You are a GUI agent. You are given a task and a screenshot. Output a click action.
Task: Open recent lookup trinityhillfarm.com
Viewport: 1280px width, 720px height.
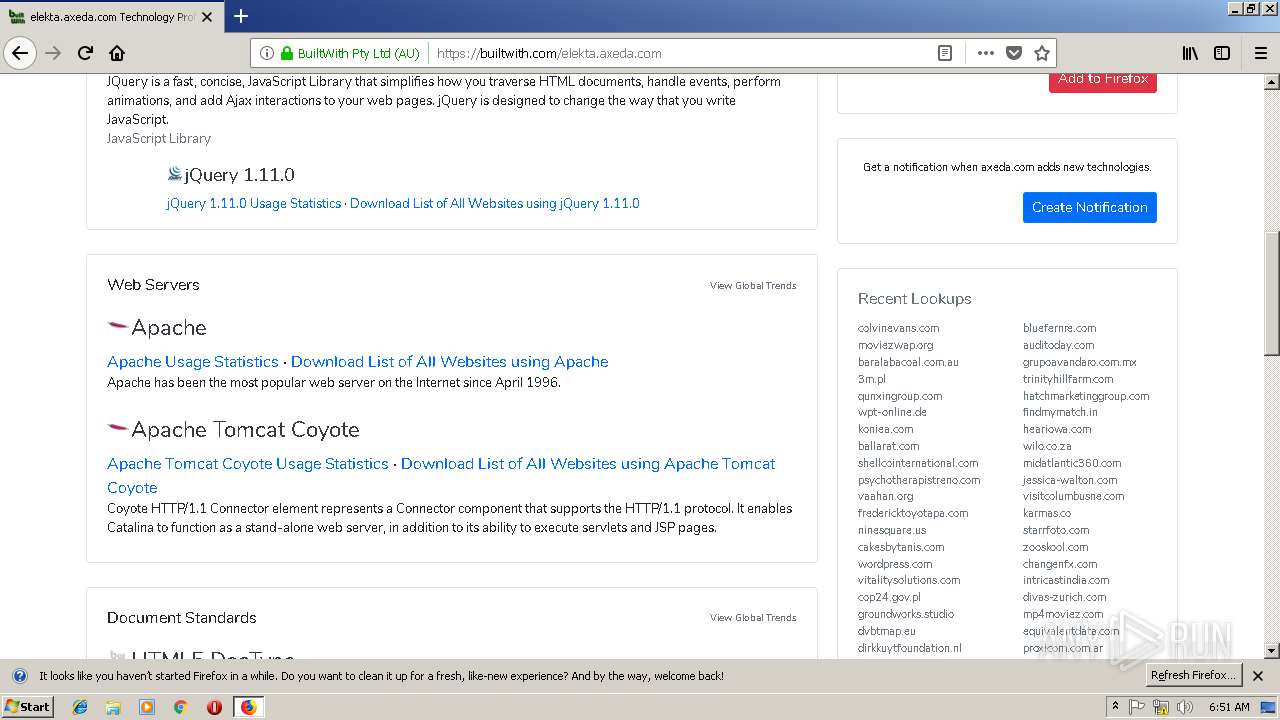pyautogui.click(x=1067, y=379)
